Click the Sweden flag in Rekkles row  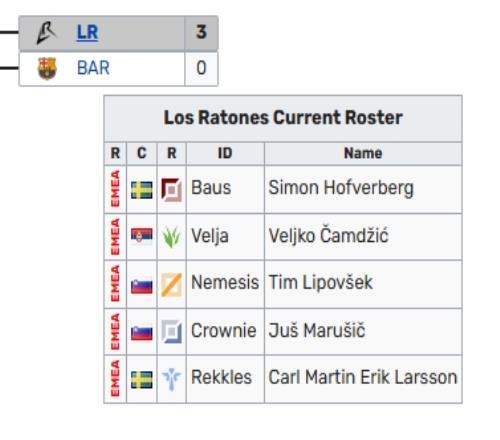point(142,380)
